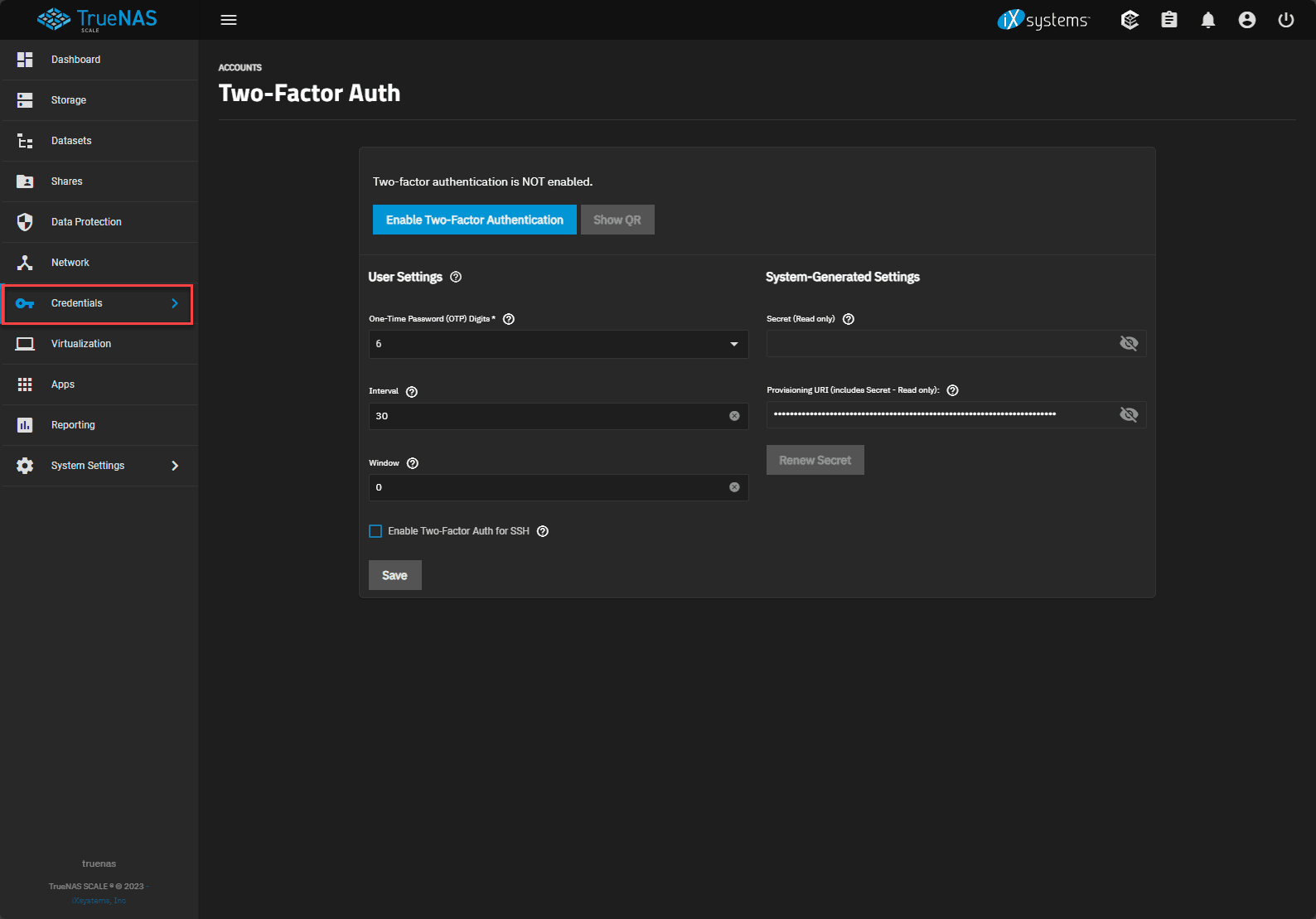Image resolution: width=1316 pixels, height=919 pixels.
Task: Open the Reporting menu item
Action: coord(99,425)
